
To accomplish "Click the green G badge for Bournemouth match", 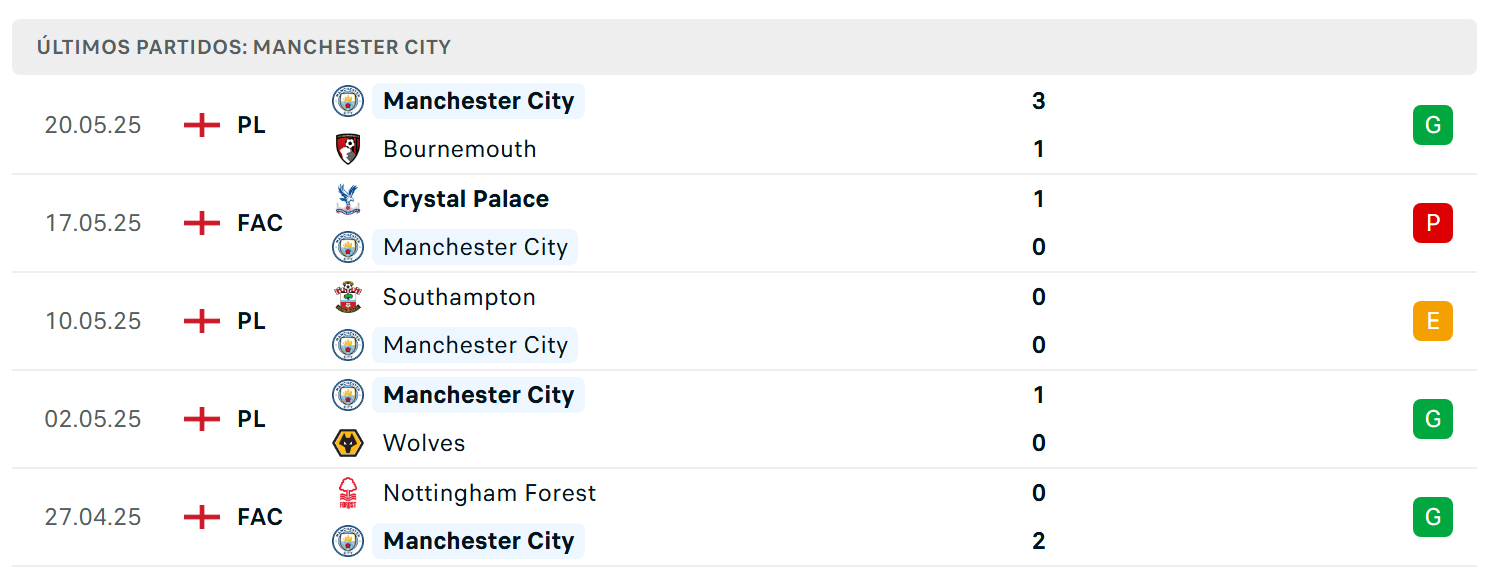I will [1432, 125].
